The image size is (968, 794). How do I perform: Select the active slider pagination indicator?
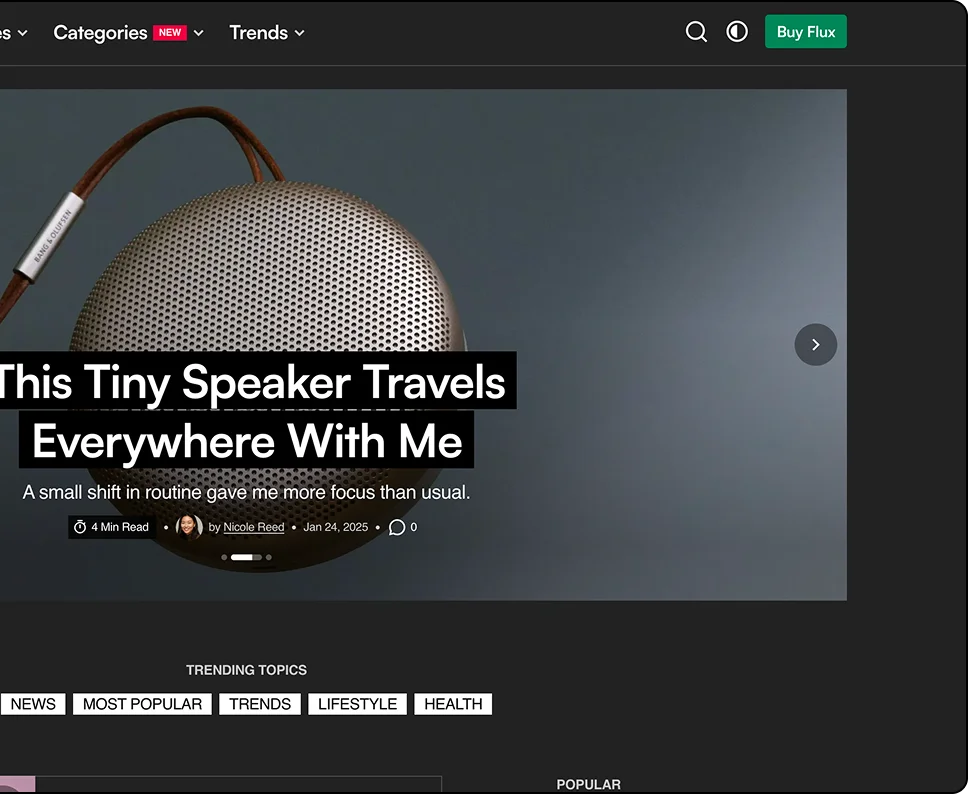pyautogui.click(x=241, y=557)
